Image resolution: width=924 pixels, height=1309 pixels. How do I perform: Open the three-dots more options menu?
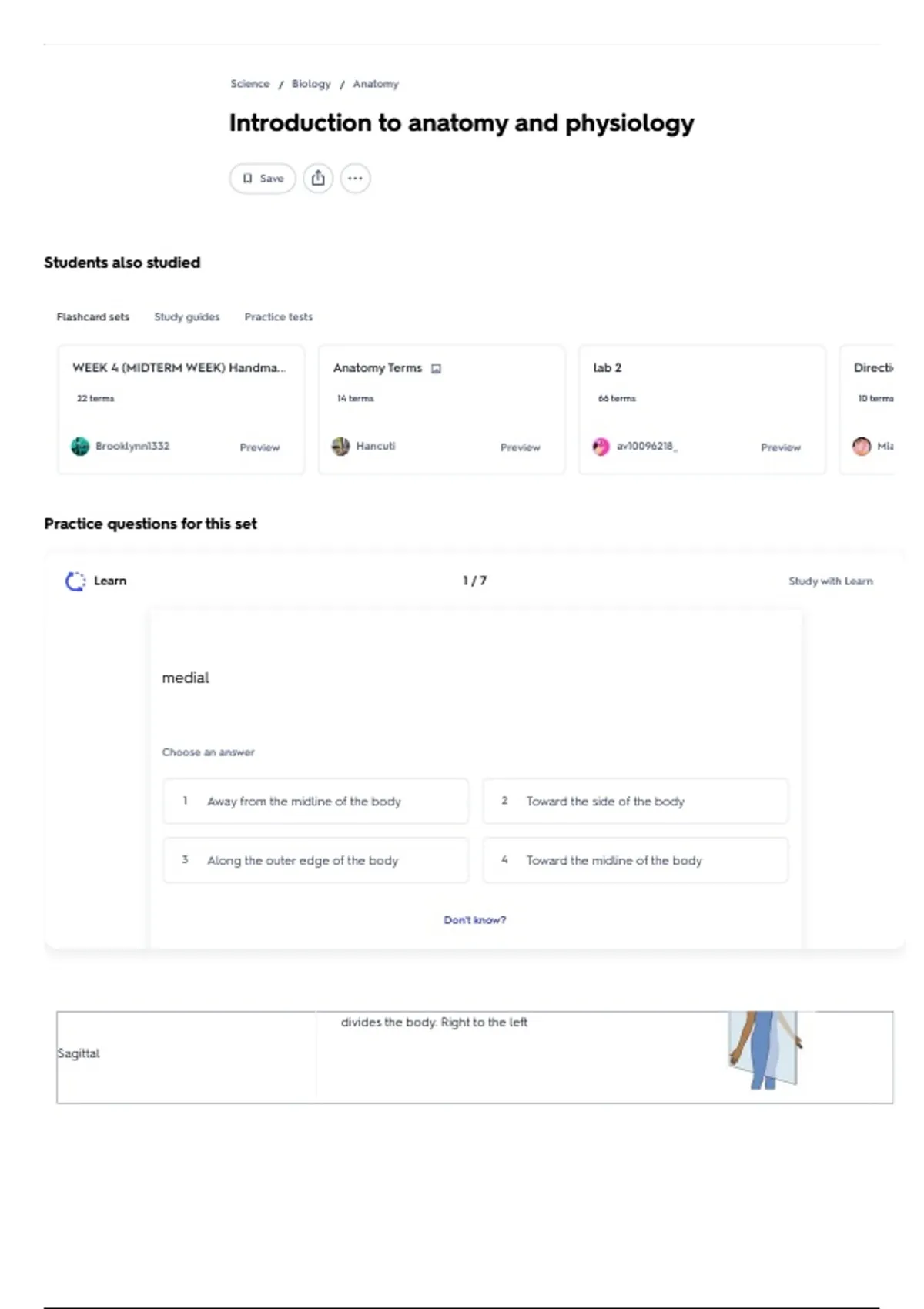[355, 179]
